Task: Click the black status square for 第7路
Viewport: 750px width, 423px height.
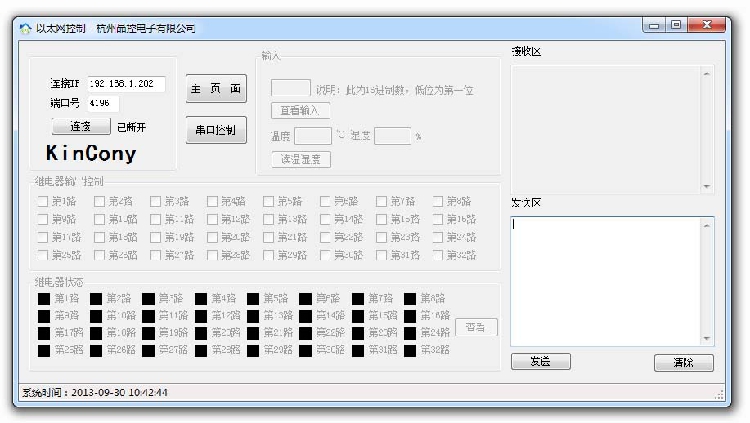Action: 358,299
